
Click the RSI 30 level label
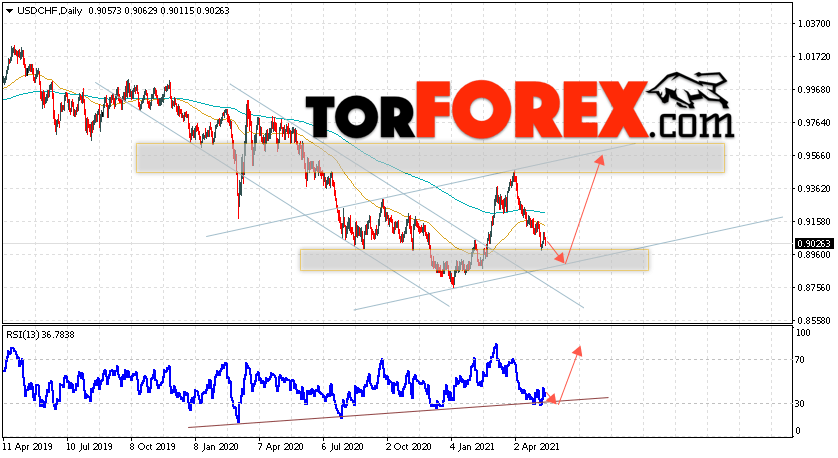tap(800, 403)
